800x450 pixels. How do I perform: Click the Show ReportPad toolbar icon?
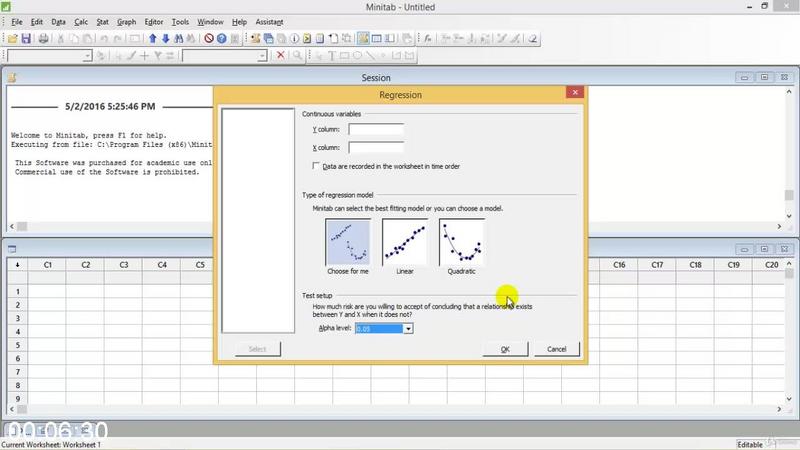coord(320,39)
